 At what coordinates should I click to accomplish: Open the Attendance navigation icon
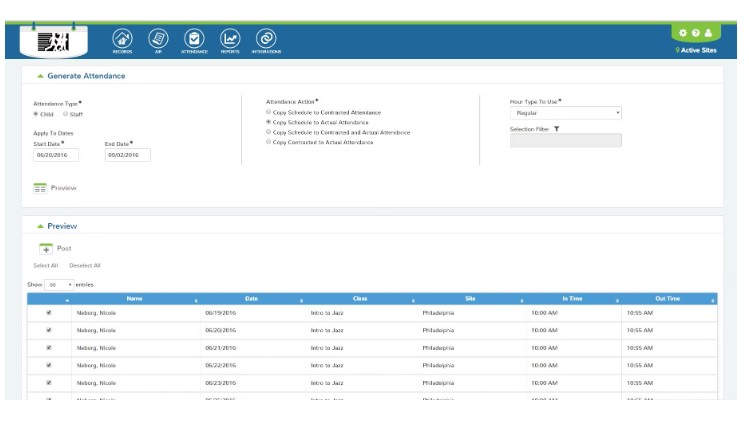coord(194,38)
